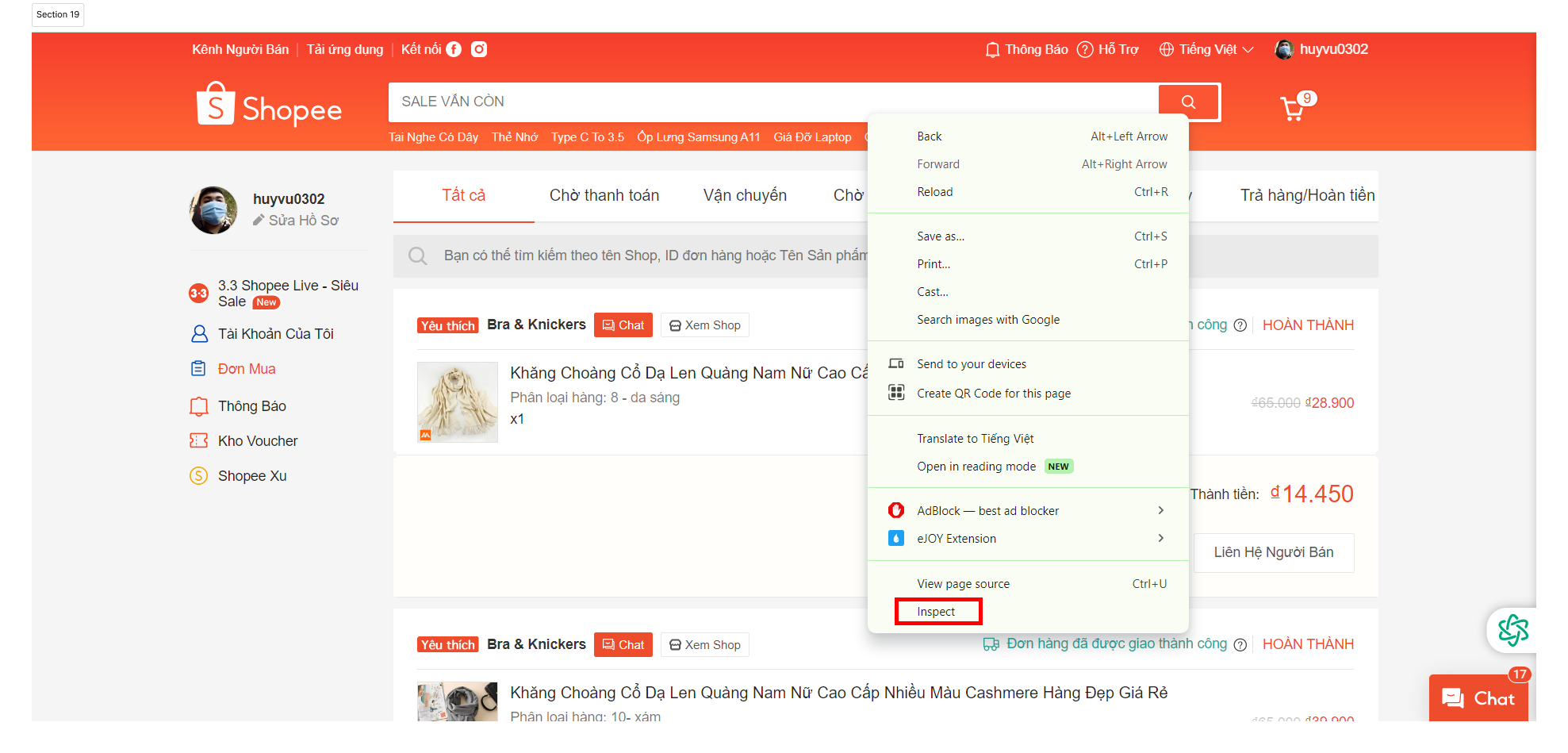Viewport: 1568px width, 753px height.
Task: Expand the AdBlock submenu arrow
Action: click(1160, 510)
